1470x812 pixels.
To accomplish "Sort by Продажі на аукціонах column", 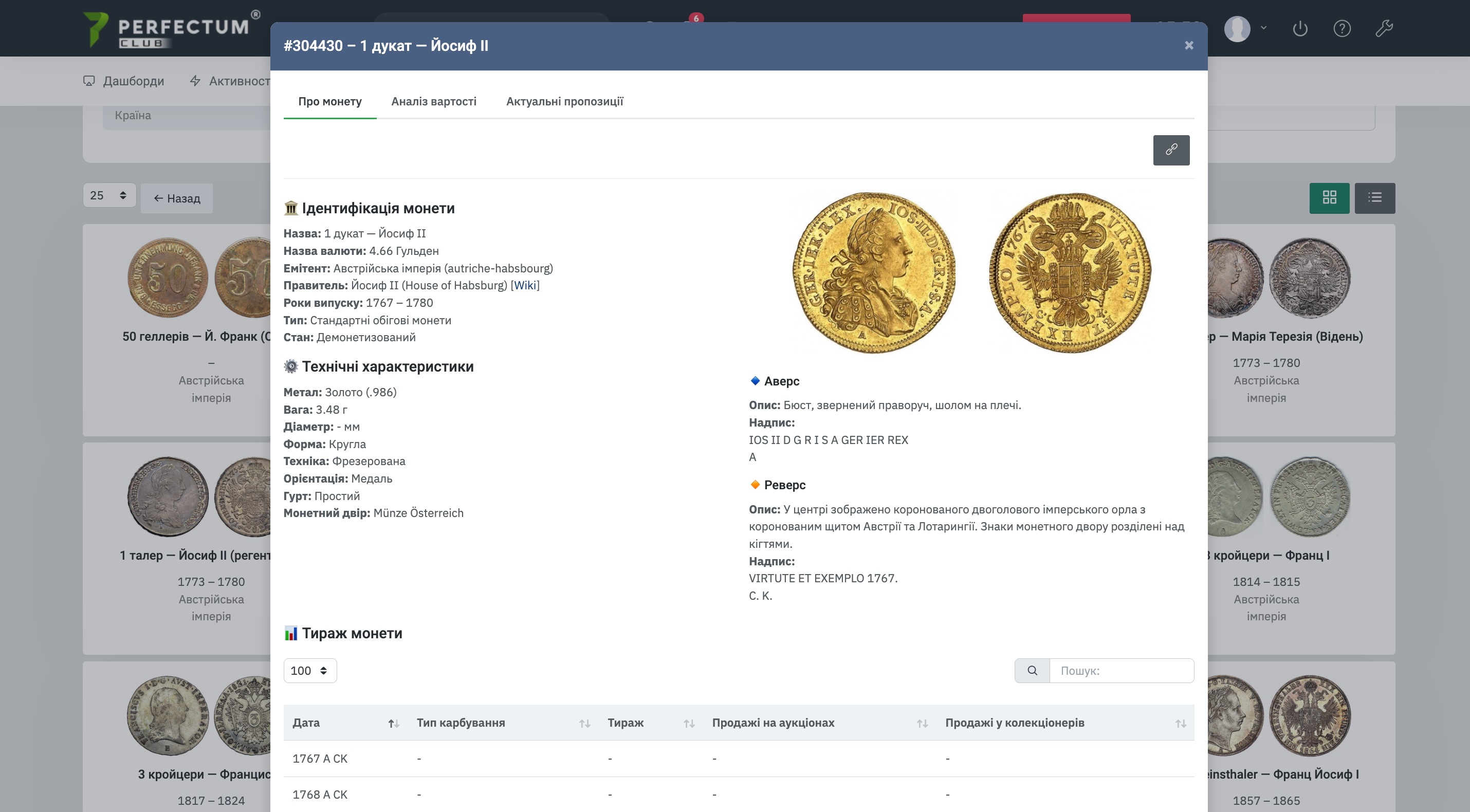I will pos(819,723).
